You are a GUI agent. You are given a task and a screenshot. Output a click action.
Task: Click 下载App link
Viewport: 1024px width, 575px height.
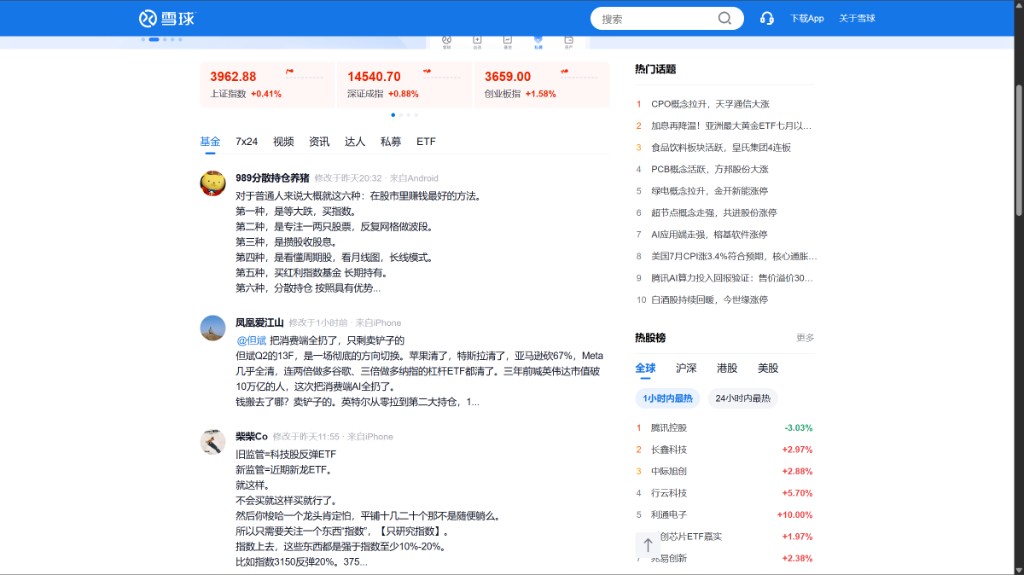point(807,18)
